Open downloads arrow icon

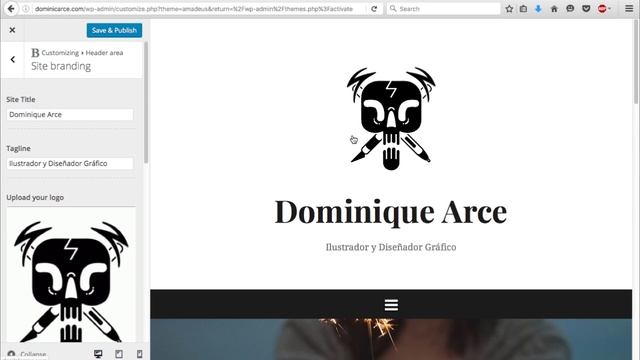pyautogui.click(x=538, y=9)
